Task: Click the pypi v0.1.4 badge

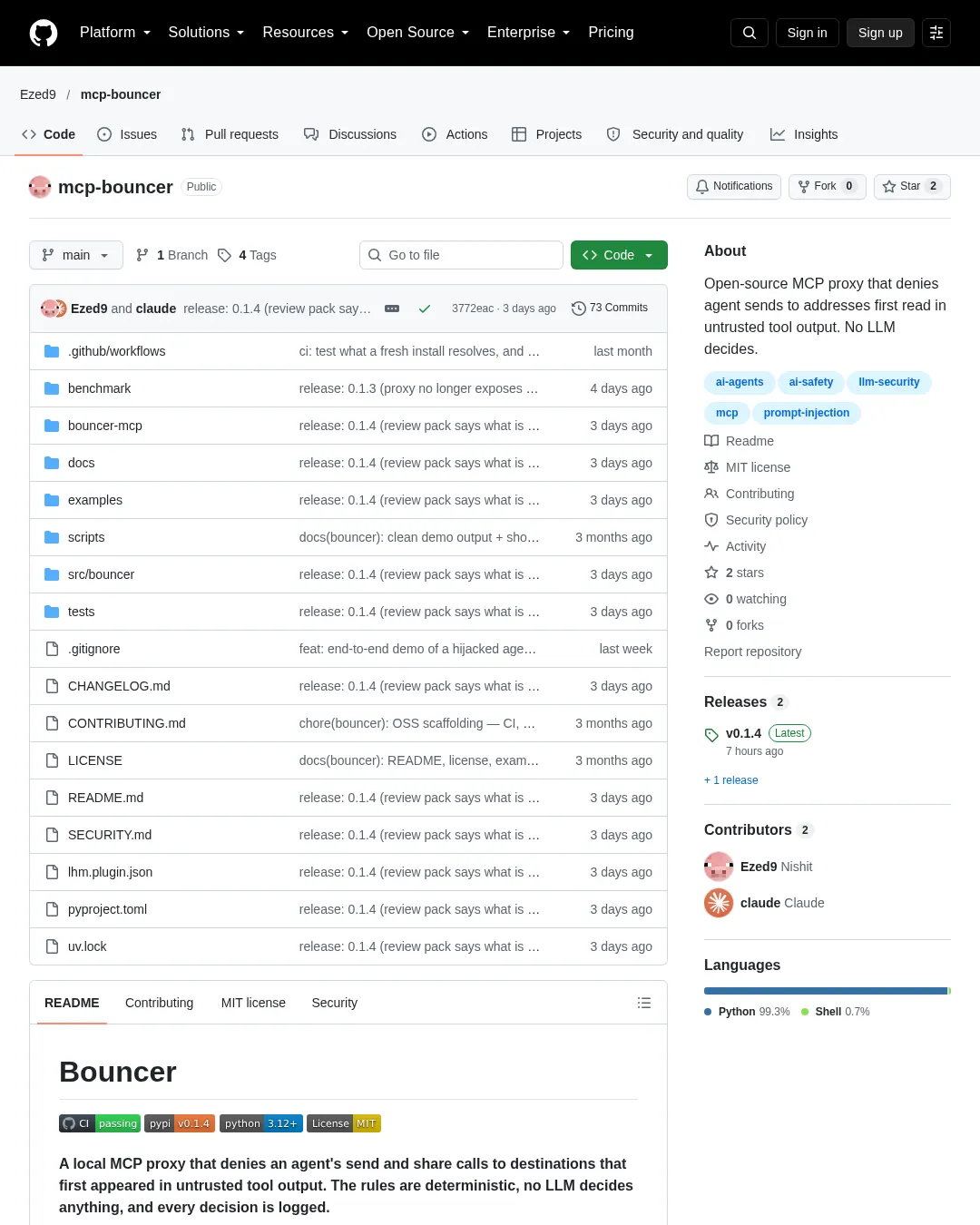Action: 180,1123
